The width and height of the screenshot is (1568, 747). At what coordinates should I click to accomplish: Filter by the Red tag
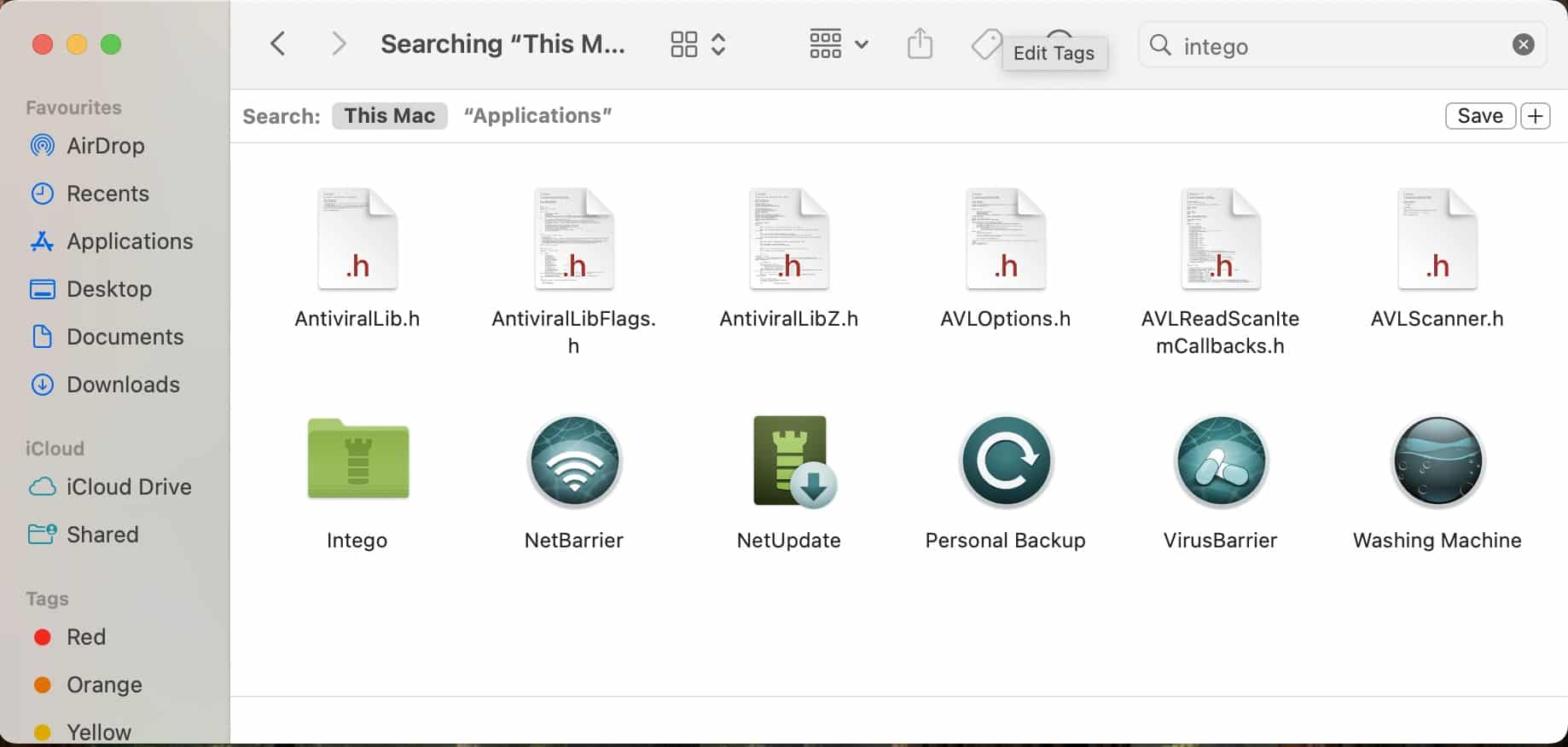(x=69, y=637)
